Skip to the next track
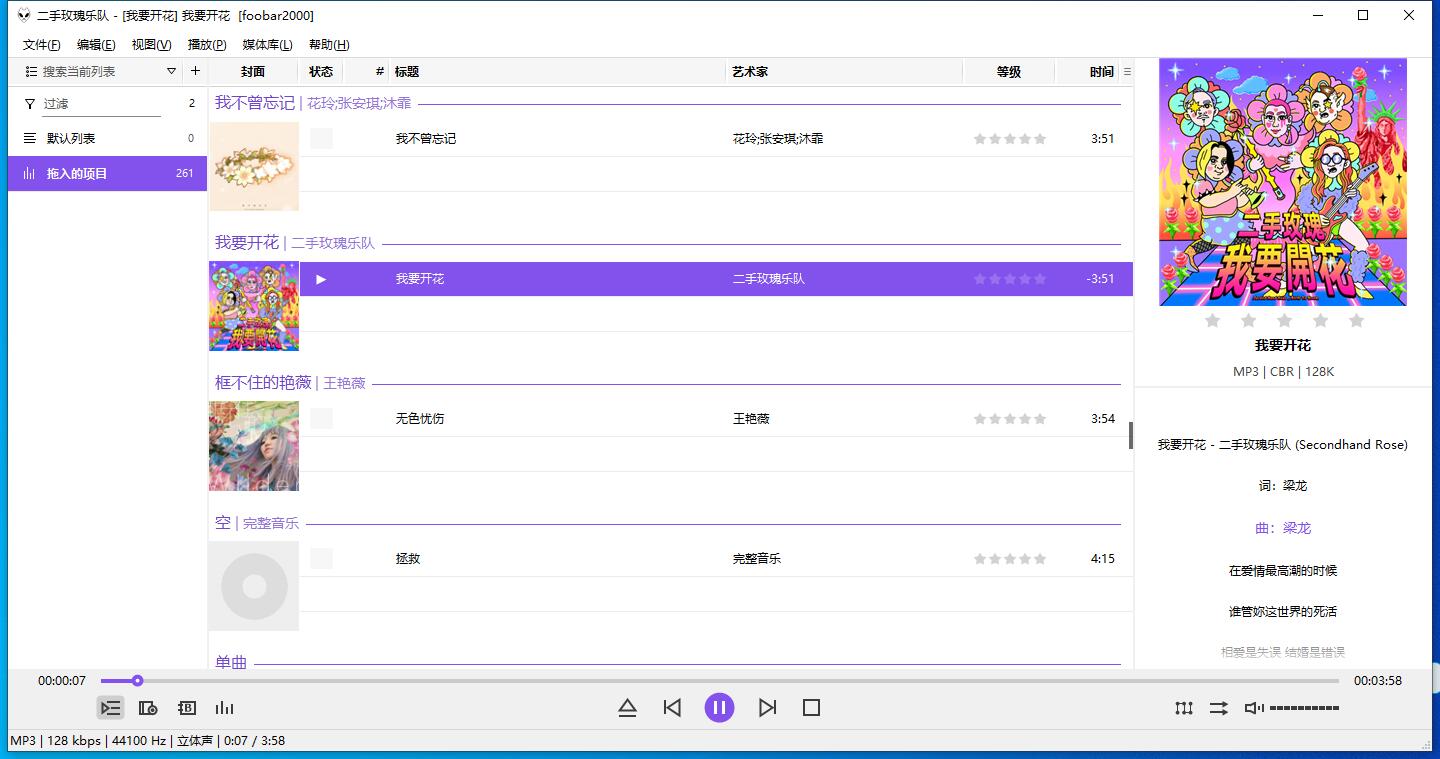Viewport: 1440px width, 759px height. click(767, 708)
